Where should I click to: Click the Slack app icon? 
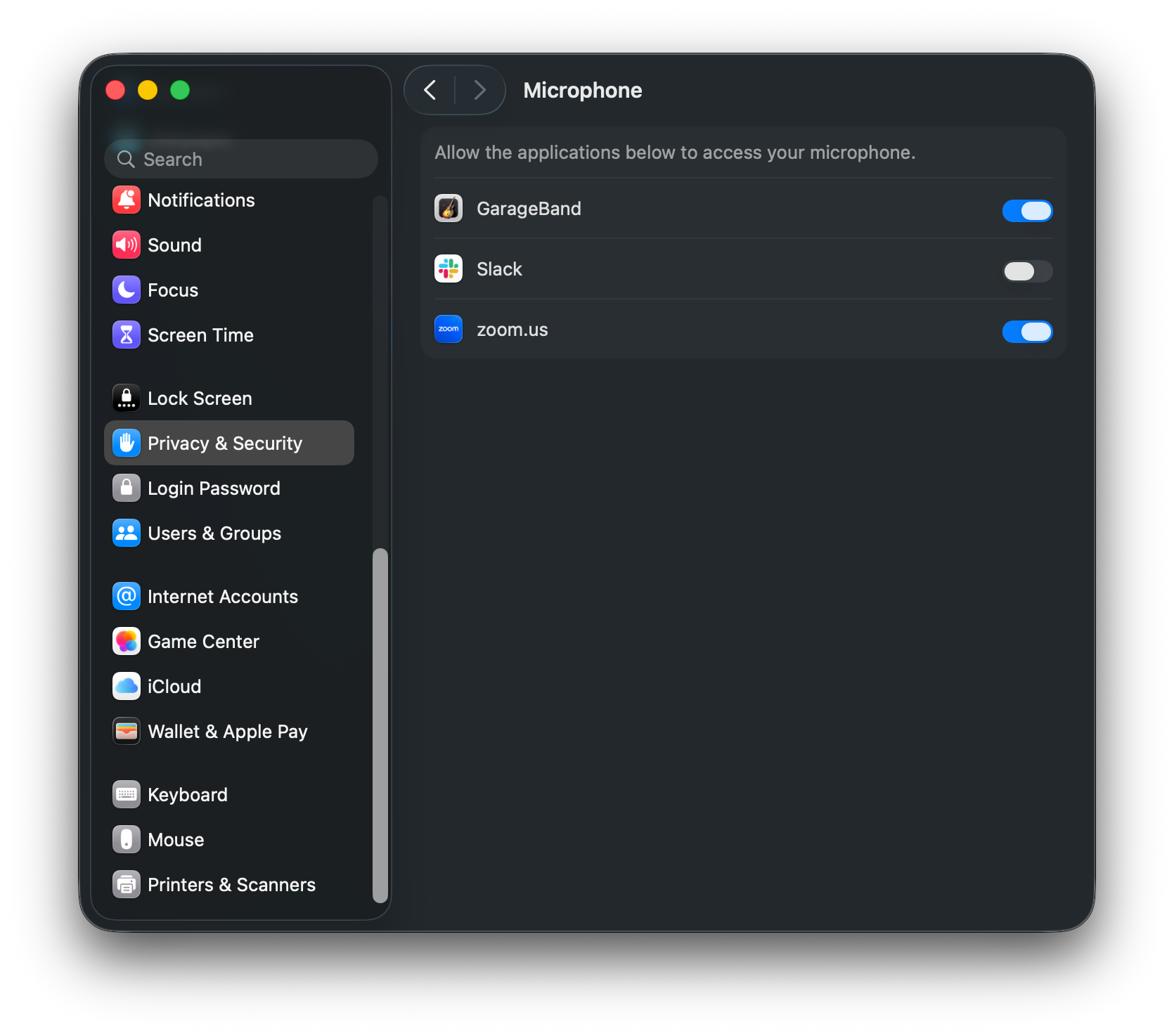coord(449,268)
